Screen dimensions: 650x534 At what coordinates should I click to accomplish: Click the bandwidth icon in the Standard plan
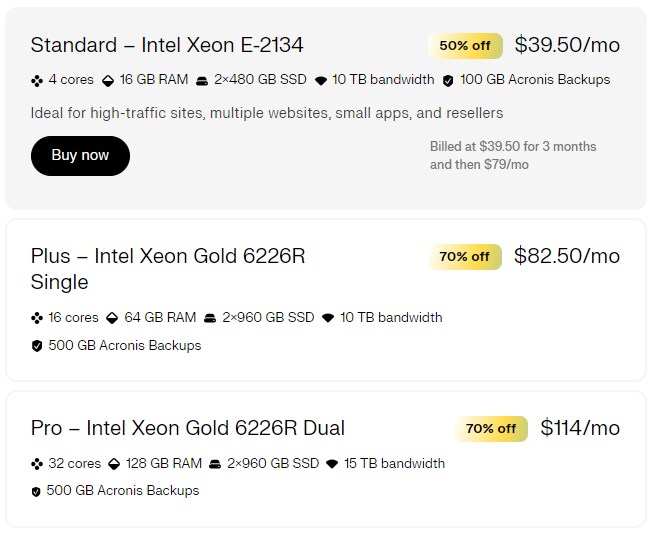[320, 80]
